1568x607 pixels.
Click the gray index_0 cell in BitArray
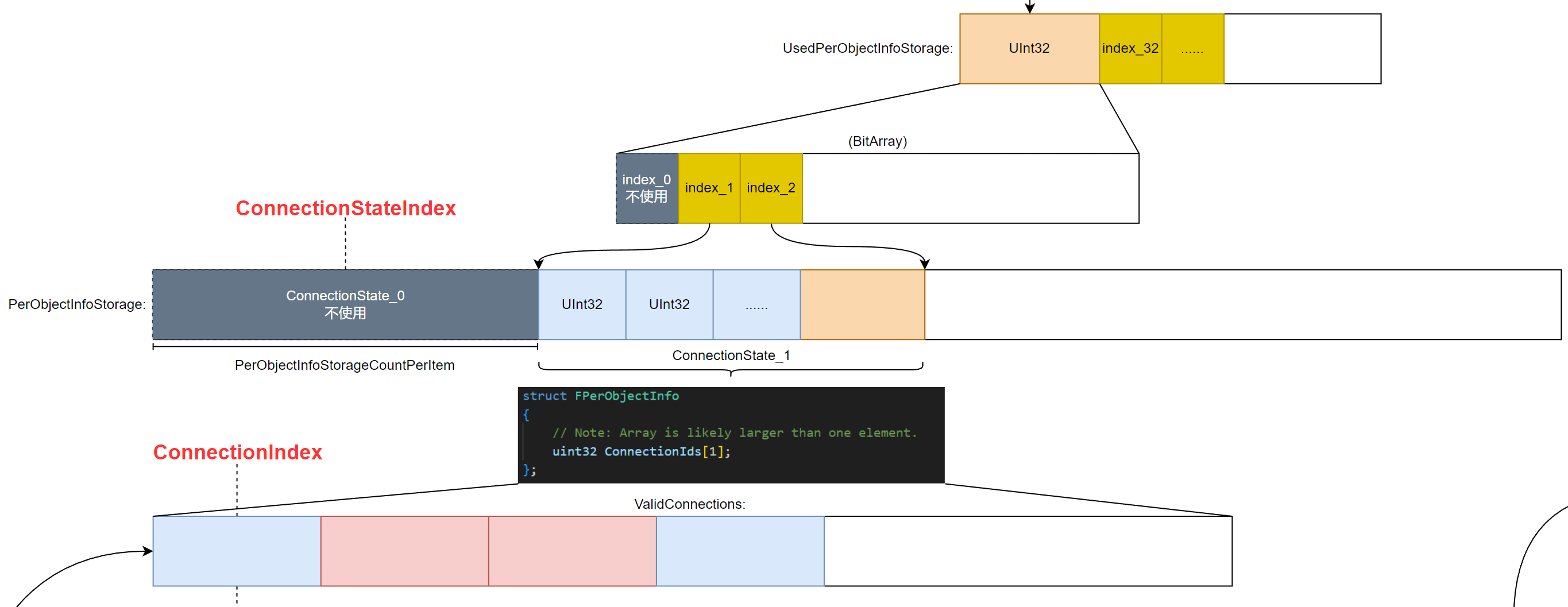pos(646,188)
